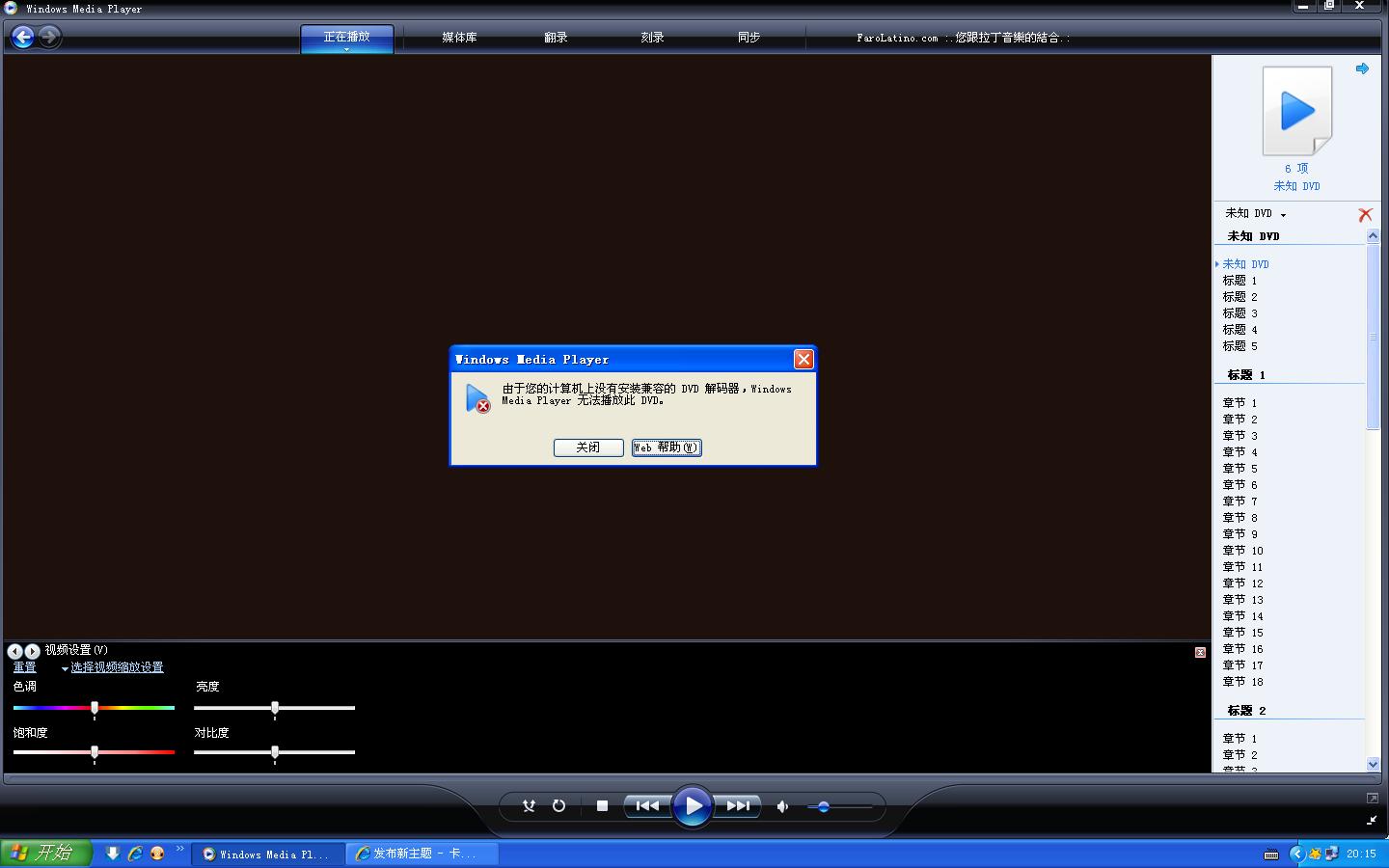
Task: Select 标题 3 in the DVD list
Action: (x=1240, y=313)
